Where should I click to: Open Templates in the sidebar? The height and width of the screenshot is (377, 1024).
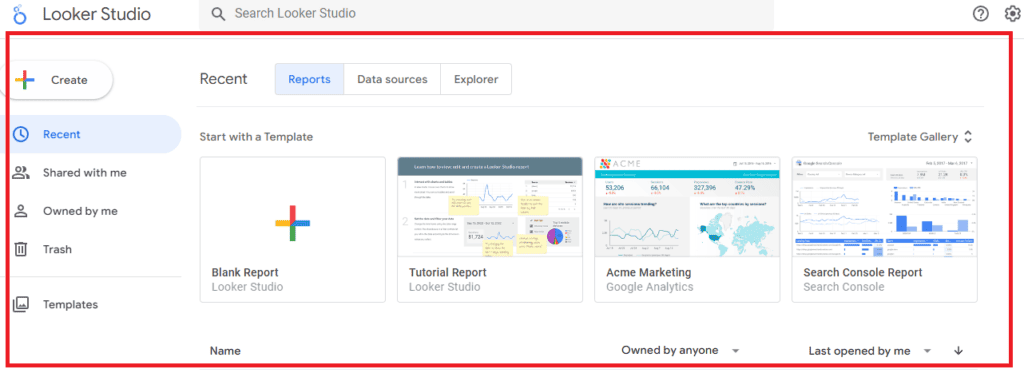point(94,304)
